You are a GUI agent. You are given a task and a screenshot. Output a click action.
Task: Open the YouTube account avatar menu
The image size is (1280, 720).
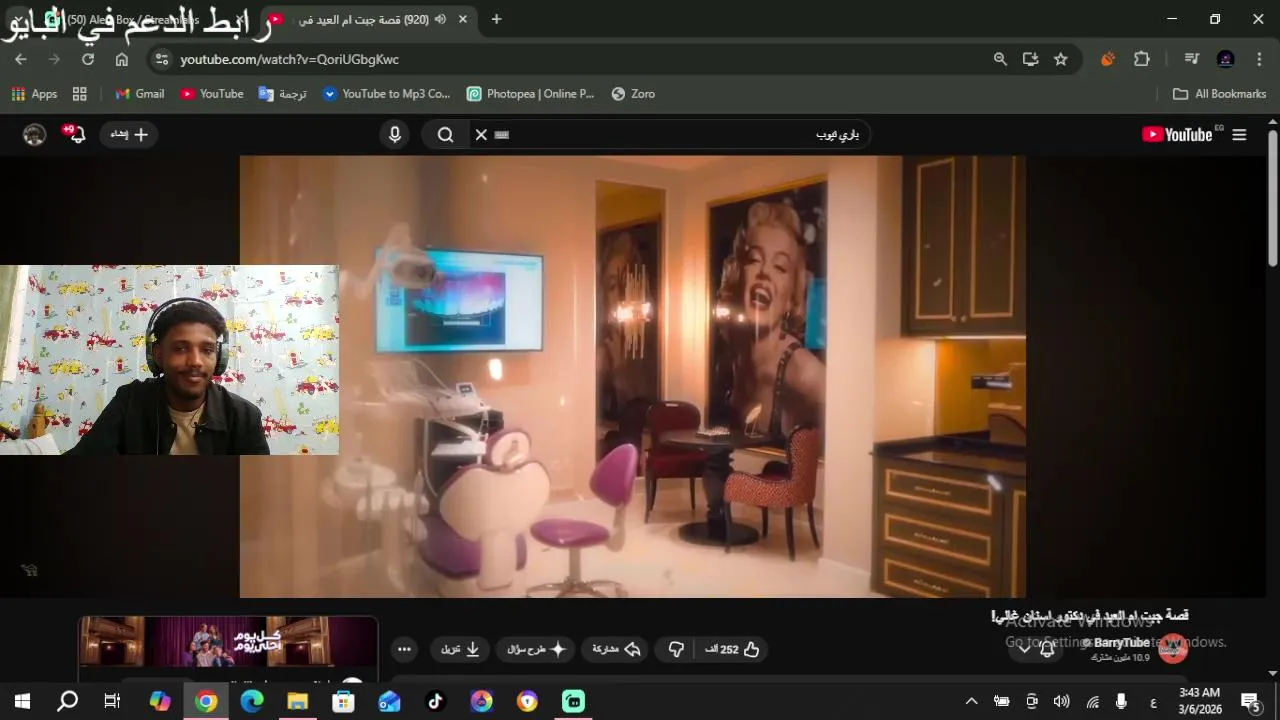point(35,135)
